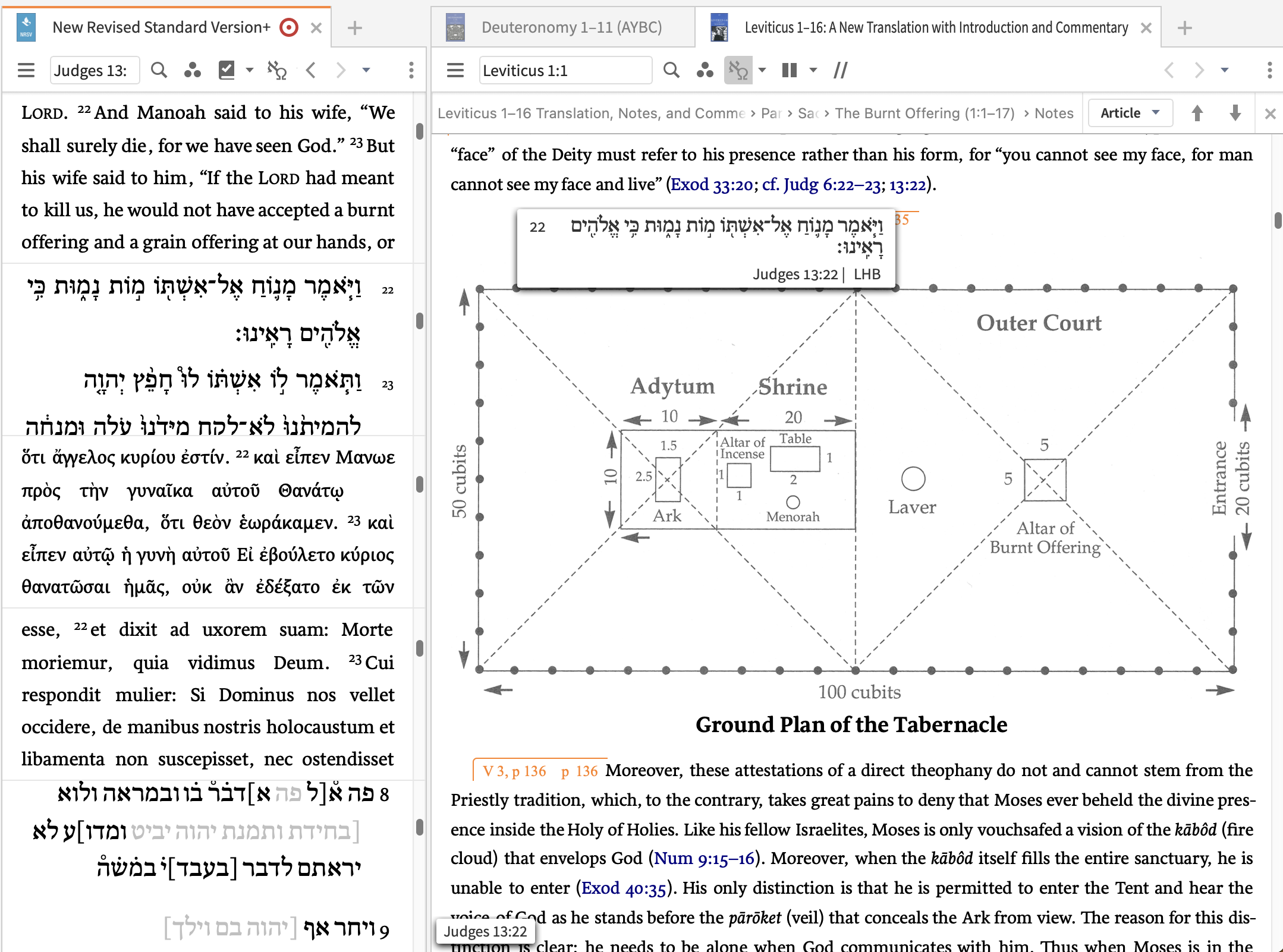Jump to the previous article with up arrow
The height and width of the screenshot is (952, 1283).
[x=1197, y=113]
